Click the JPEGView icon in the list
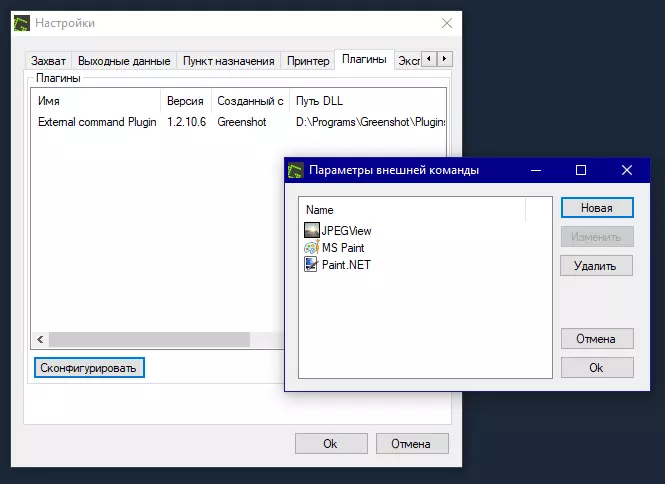665x484 pixels. [x=312, y=231]
